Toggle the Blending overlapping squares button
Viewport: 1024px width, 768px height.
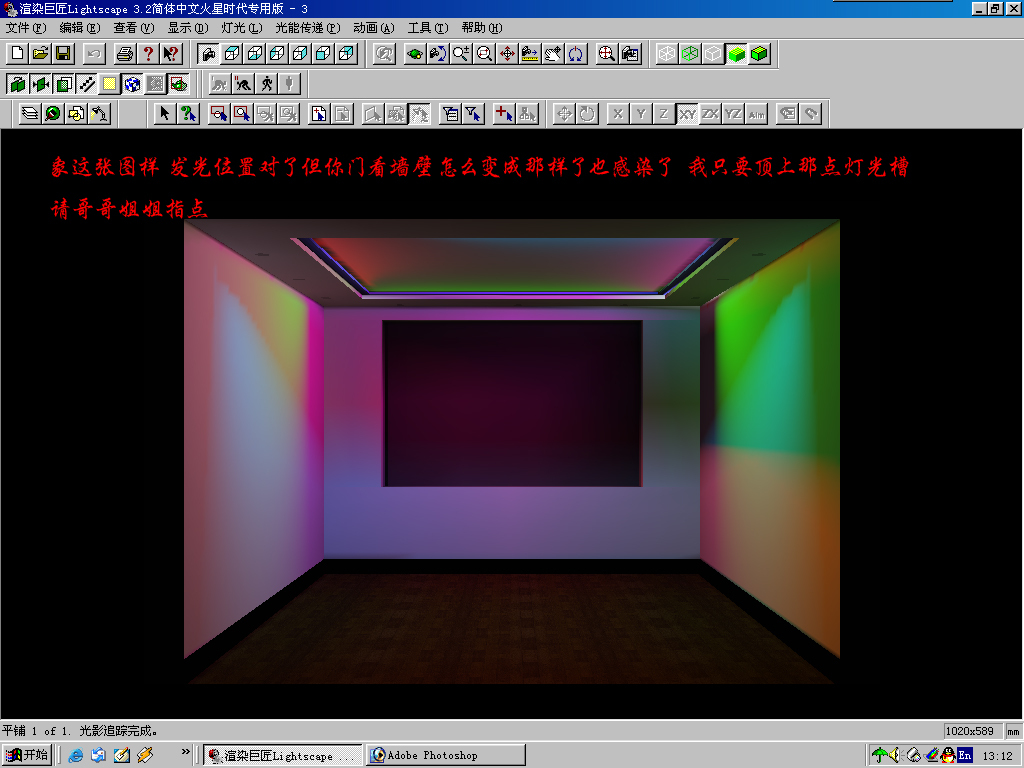[64, 84]
